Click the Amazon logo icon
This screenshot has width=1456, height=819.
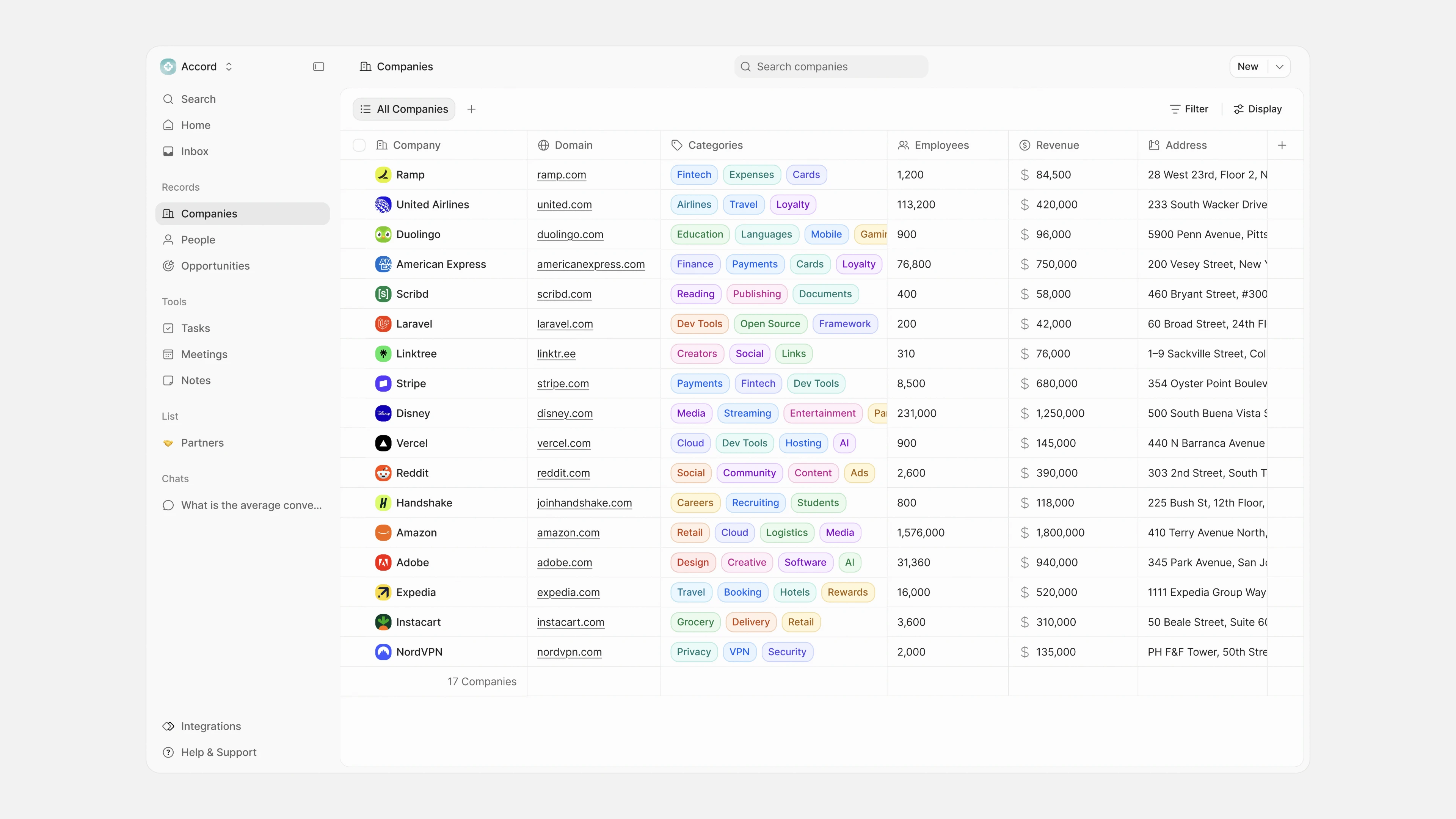[x=383, y=533]
